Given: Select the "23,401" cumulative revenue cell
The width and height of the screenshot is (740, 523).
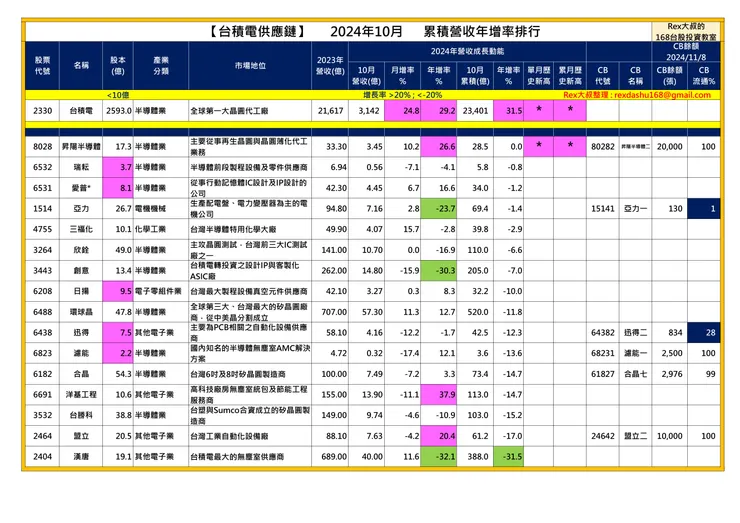Looking at the screenshot, I should click(475, 111).
